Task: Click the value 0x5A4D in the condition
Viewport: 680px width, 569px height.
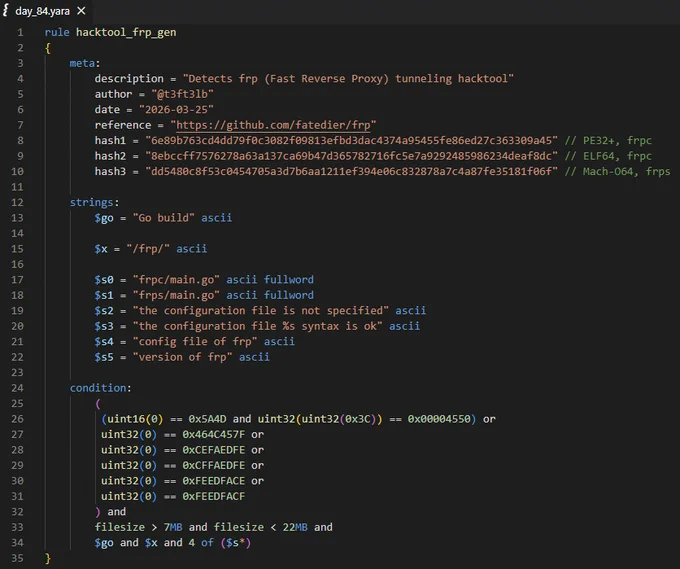Action: (x=207, y=419)
